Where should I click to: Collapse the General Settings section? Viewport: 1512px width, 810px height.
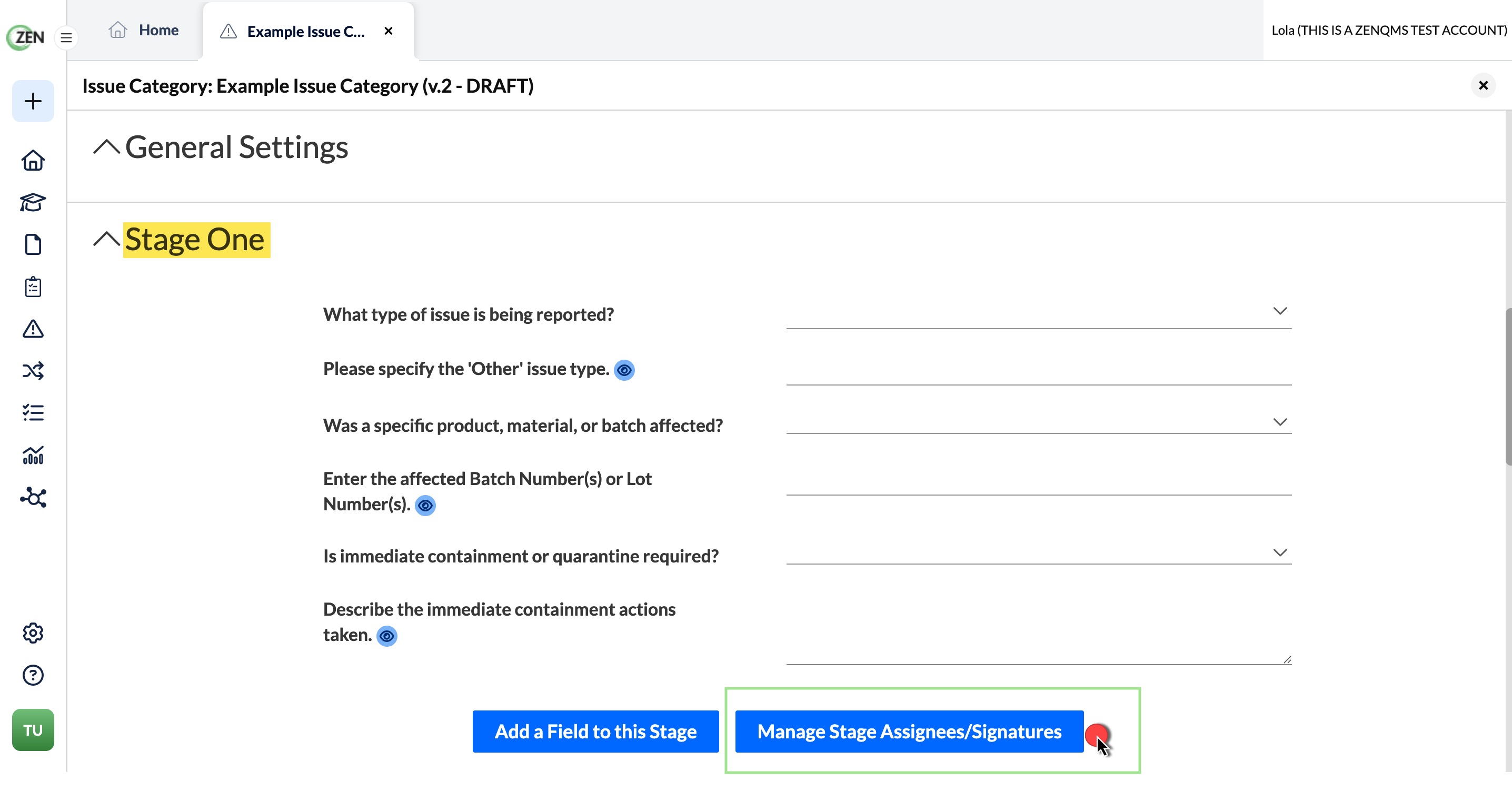click(106, 147)
